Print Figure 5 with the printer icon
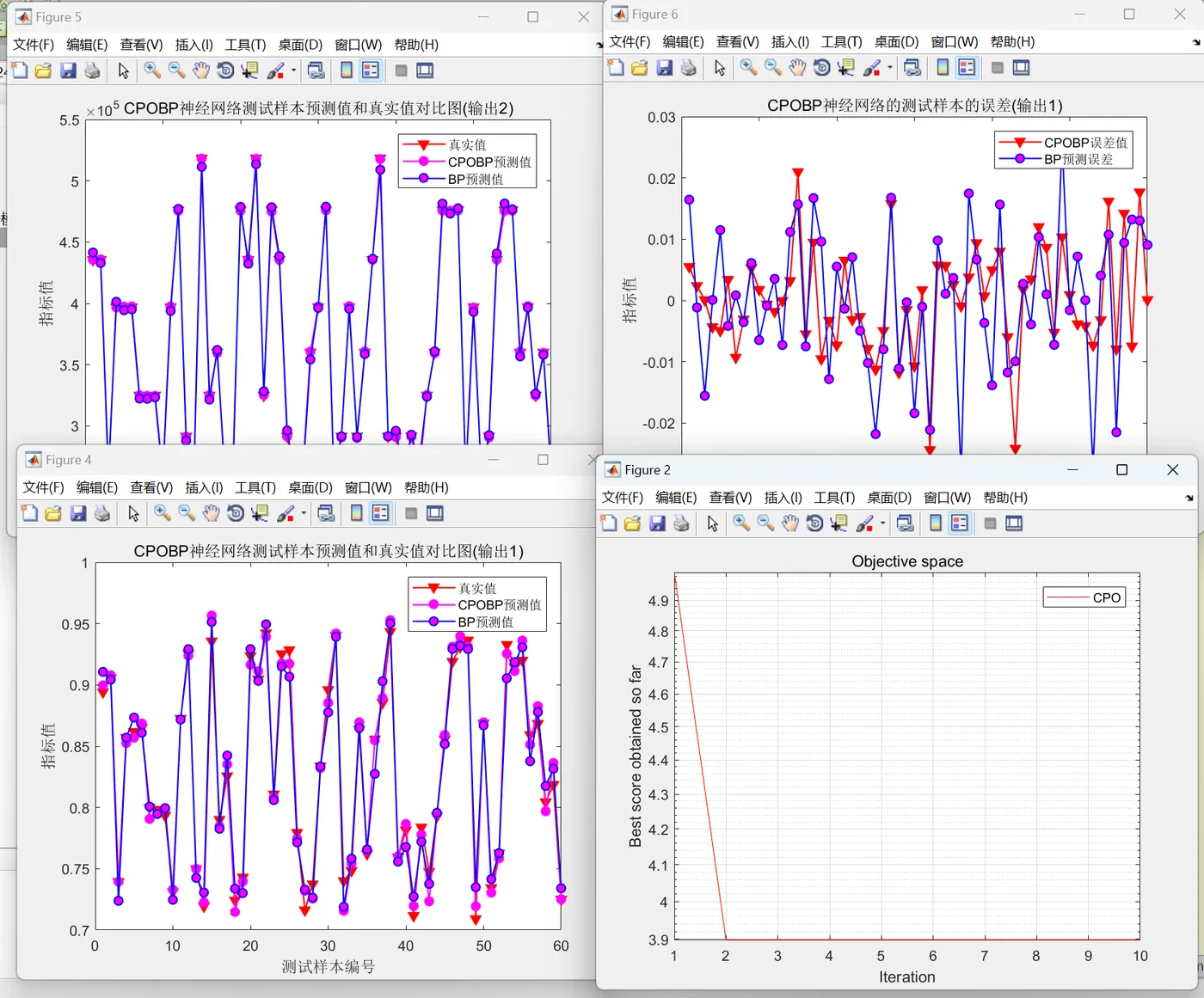The width and height of the screenshot is (1204, 998). 92,70
